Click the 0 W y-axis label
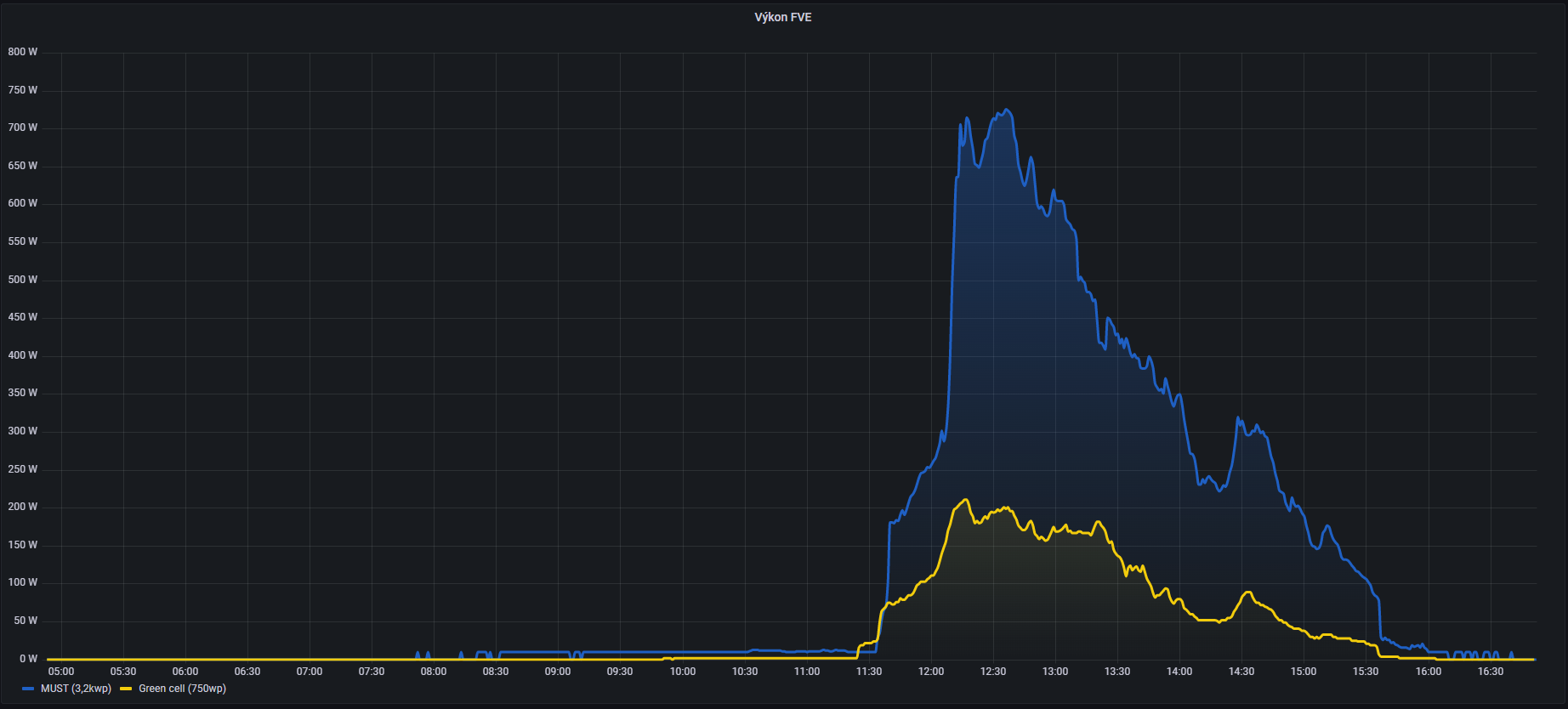 coord(29,659)
